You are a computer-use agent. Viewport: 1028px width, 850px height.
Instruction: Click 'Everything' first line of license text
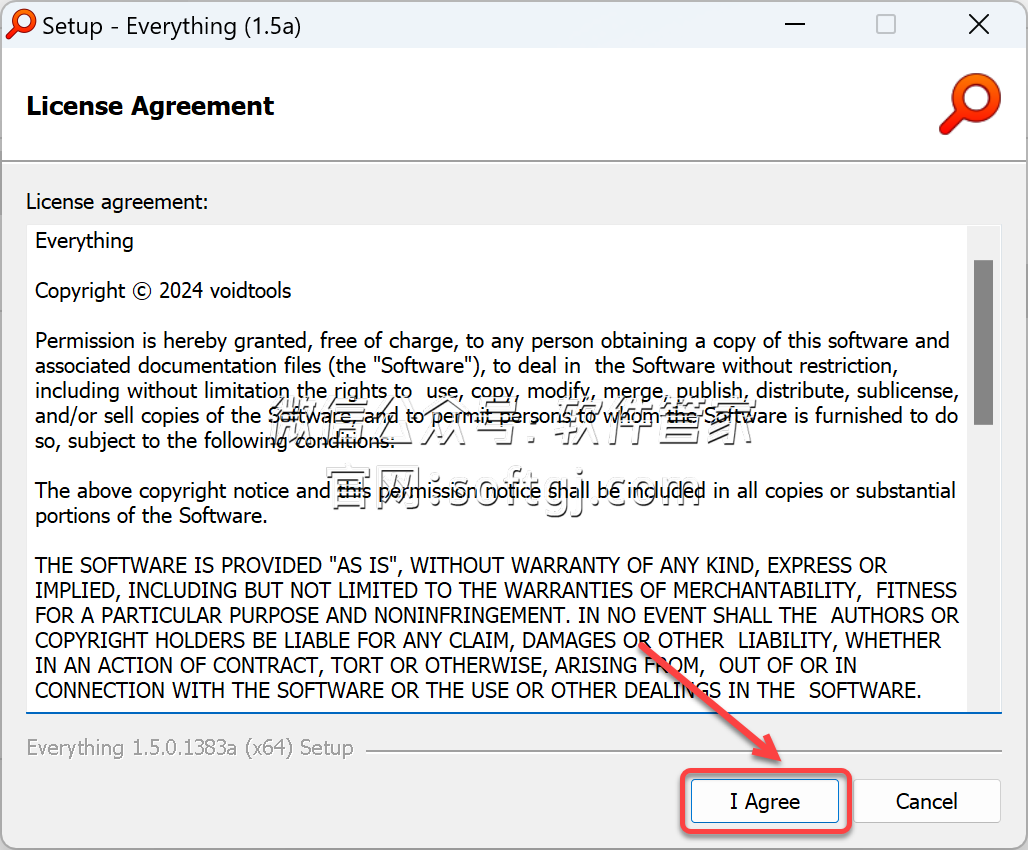85,241
